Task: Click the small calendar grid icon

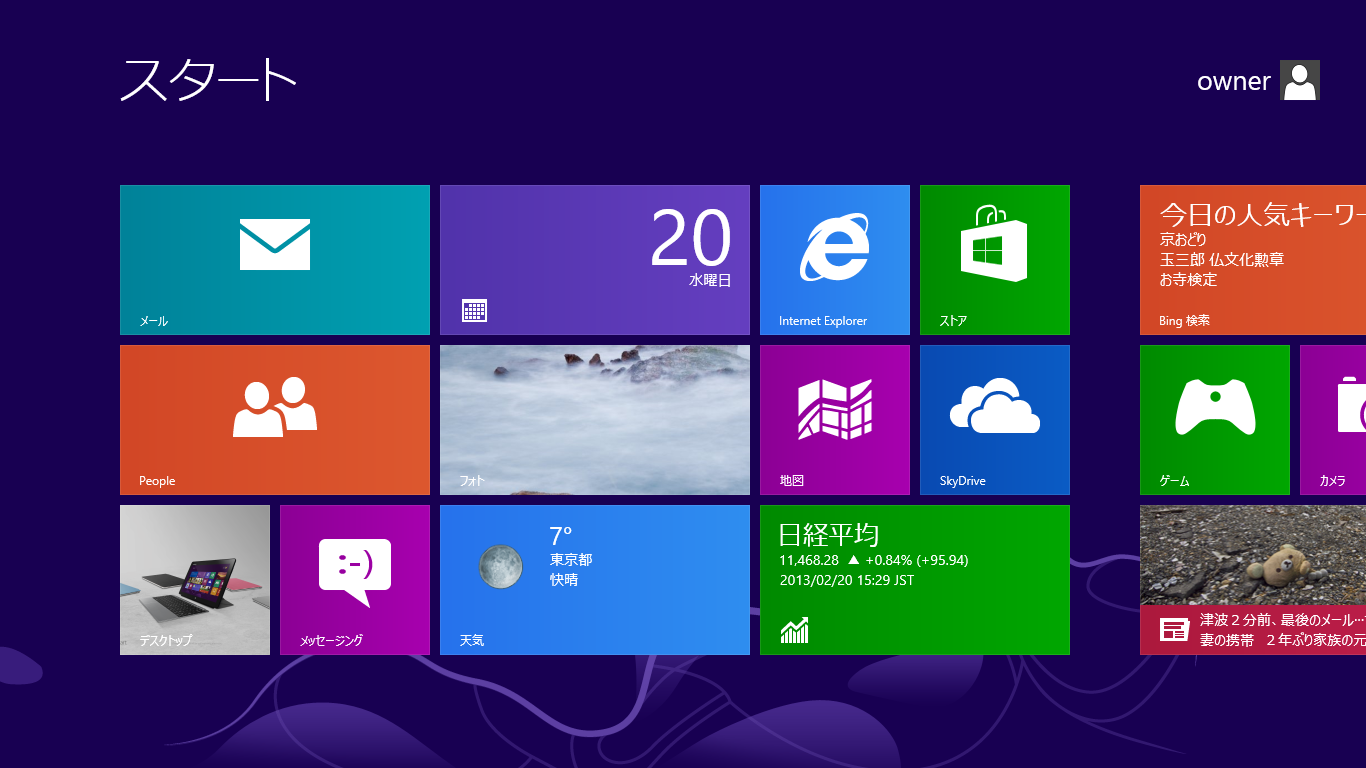Action: point(475,310)
